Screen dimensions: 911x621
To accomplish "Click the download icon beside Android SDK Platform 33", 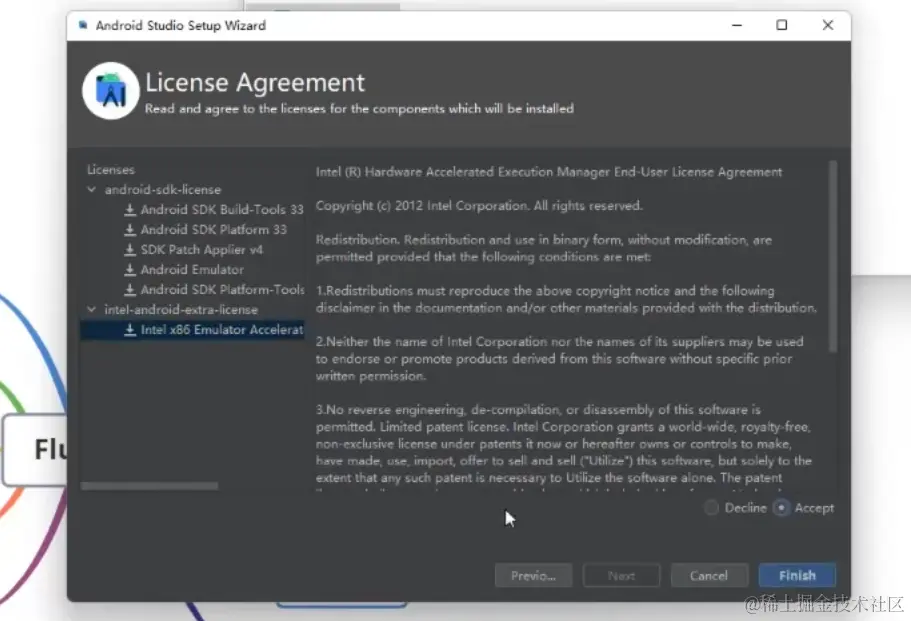I will (130, 230).
